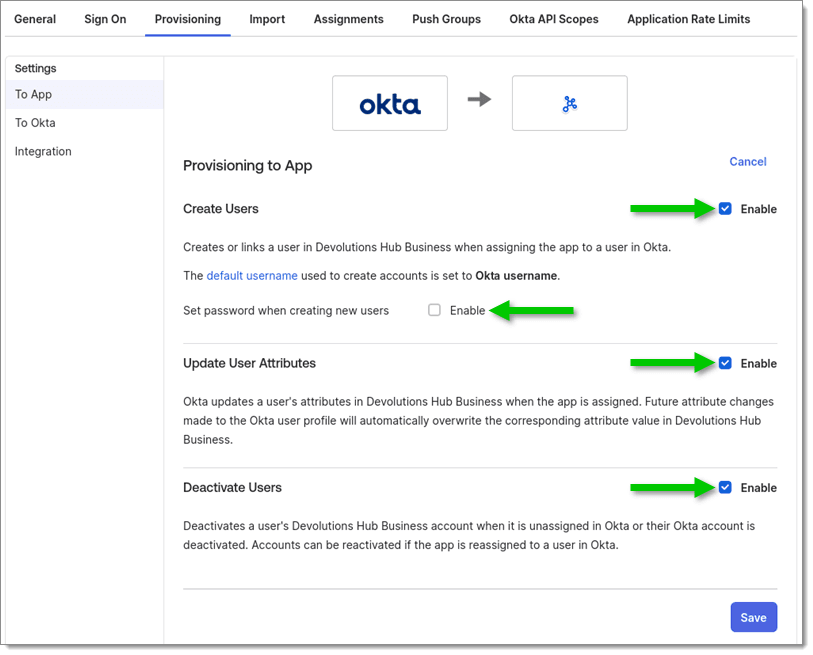Viewport: 813px width, 655px height.
Task: Open the Assignments tab
Action: (x=348, y=19)
